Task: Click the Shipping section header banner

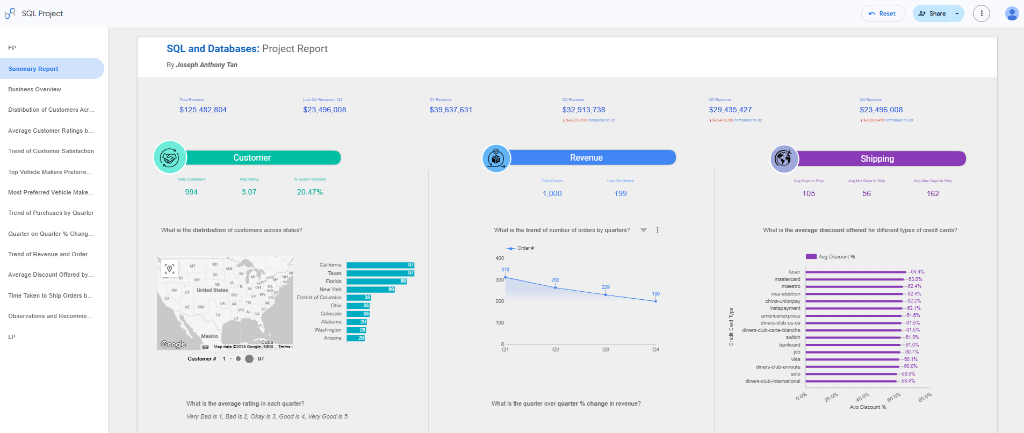Action: [x=881, y=159]
